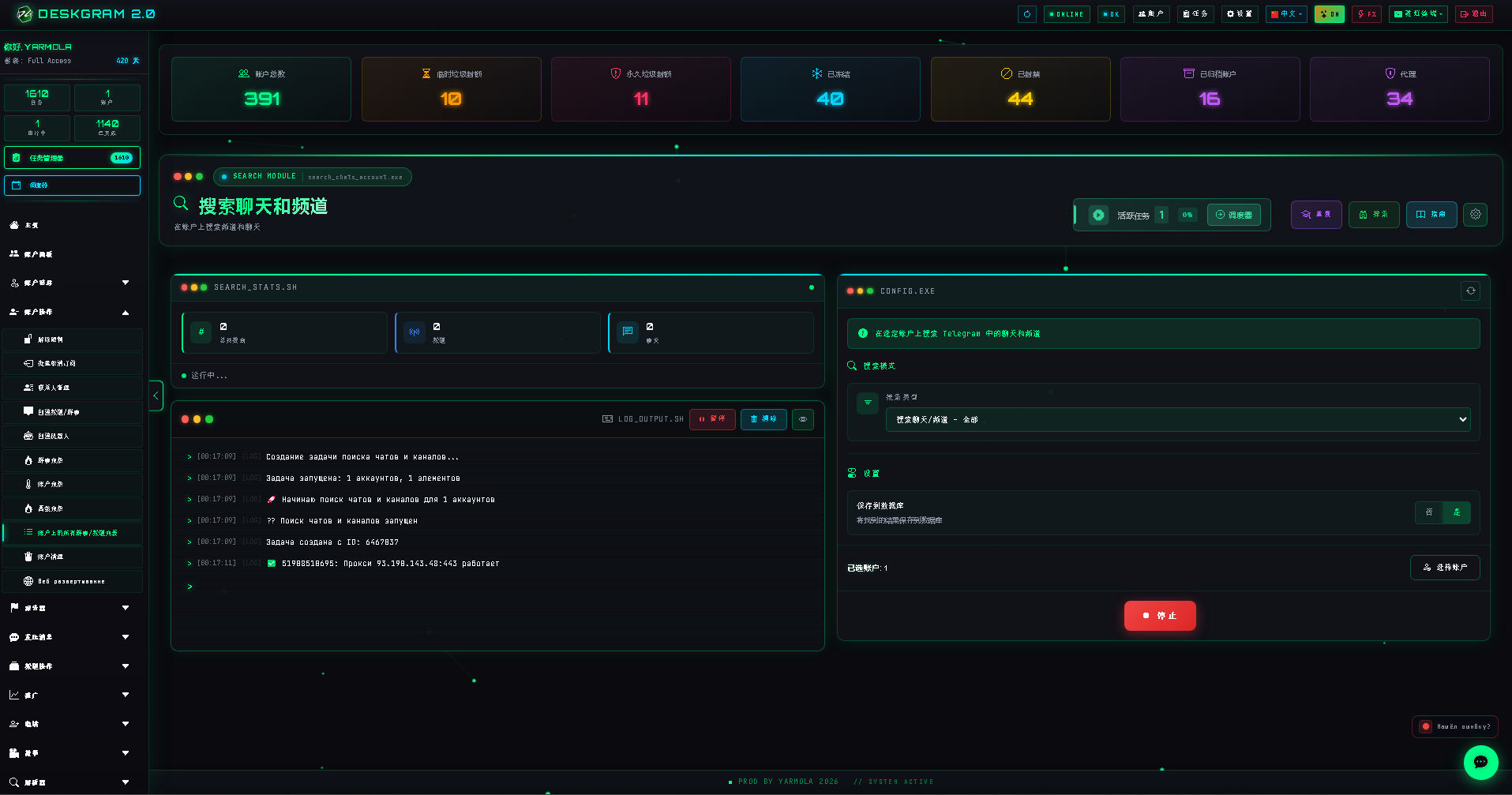Open the Веб развертывание sidebar item
The image size is (1512, 795).
click(72, 581)
